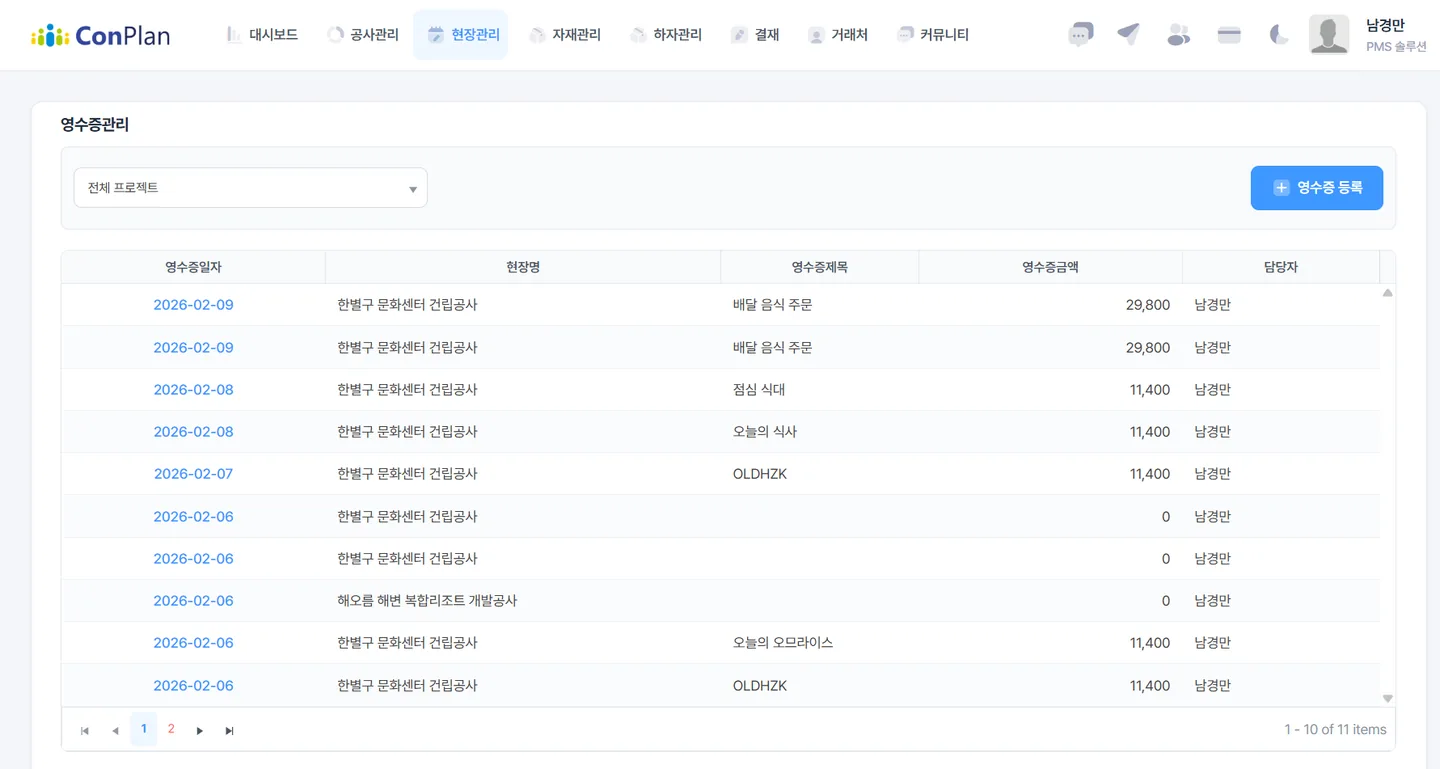
Task: Click the 영수증 등록 button
Action: (x=1317, y=188)
